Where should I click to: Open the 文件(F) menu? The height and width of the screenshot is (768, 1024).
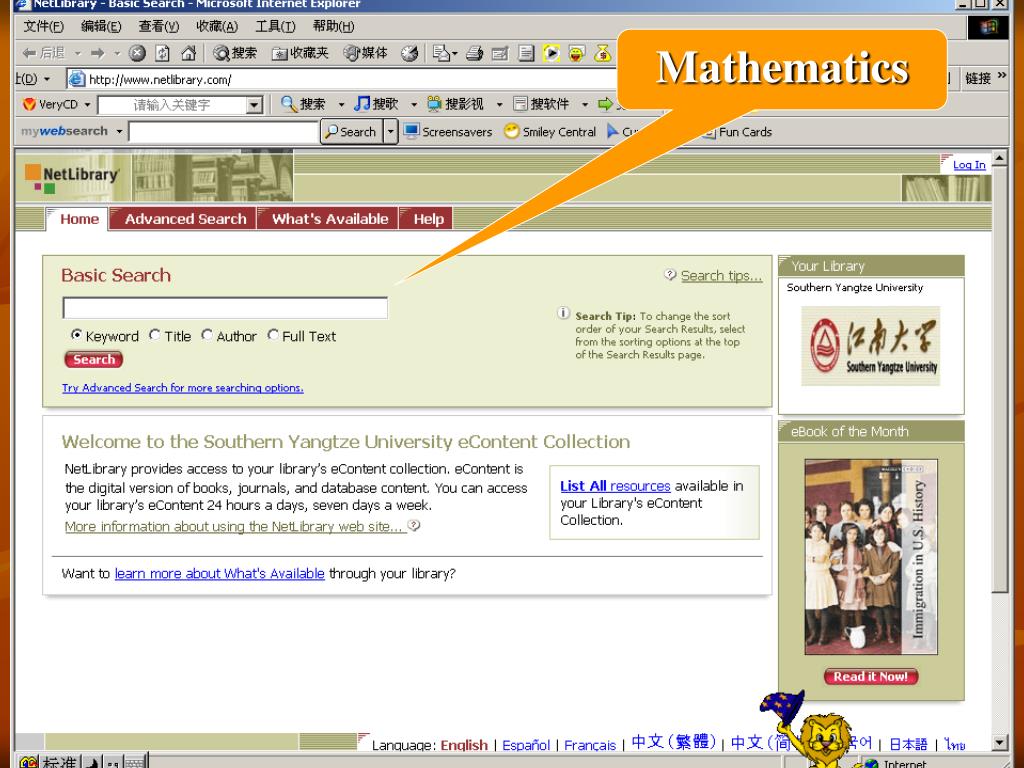pos(44,26)
